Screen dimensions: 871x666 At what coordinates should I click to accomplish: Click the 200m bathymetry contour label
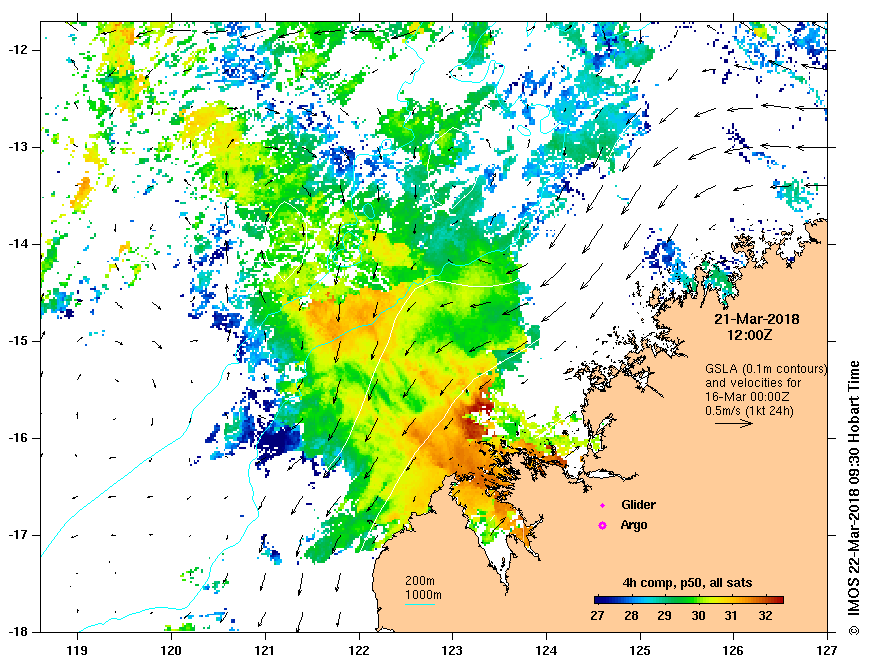pyautogui.click(x=420, y=581)
